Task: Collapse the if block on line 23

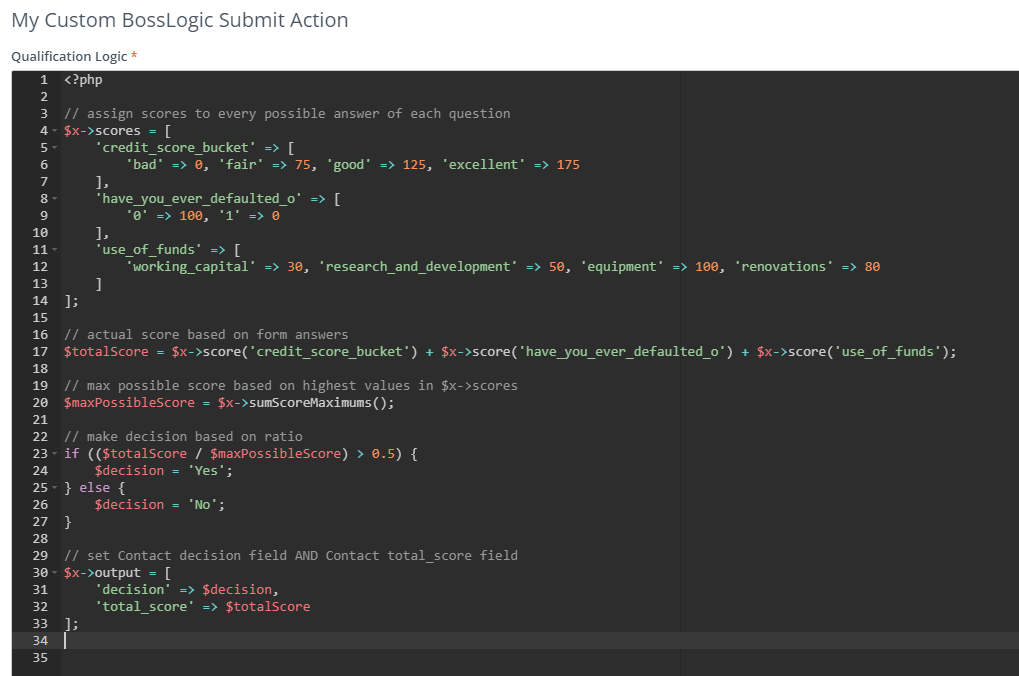Action: [55, 454]
